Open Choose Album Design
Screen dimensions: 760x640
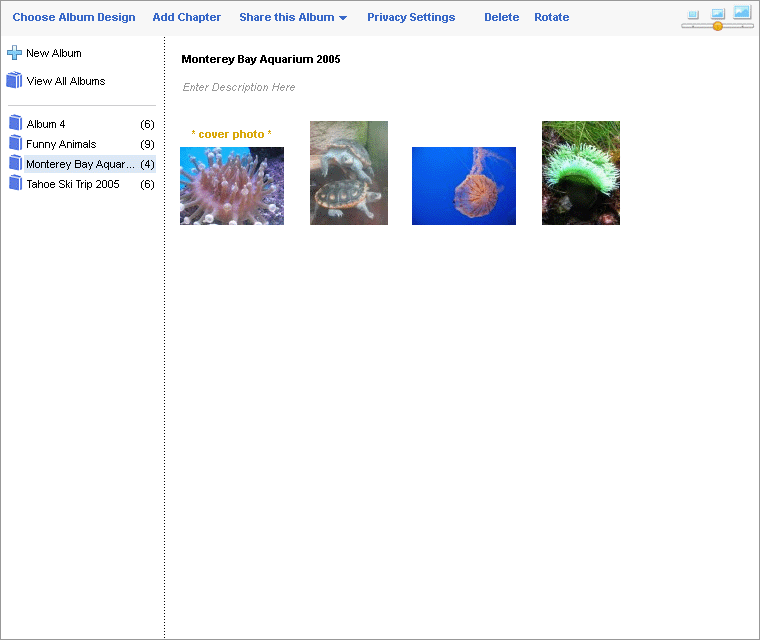[74, 17]
